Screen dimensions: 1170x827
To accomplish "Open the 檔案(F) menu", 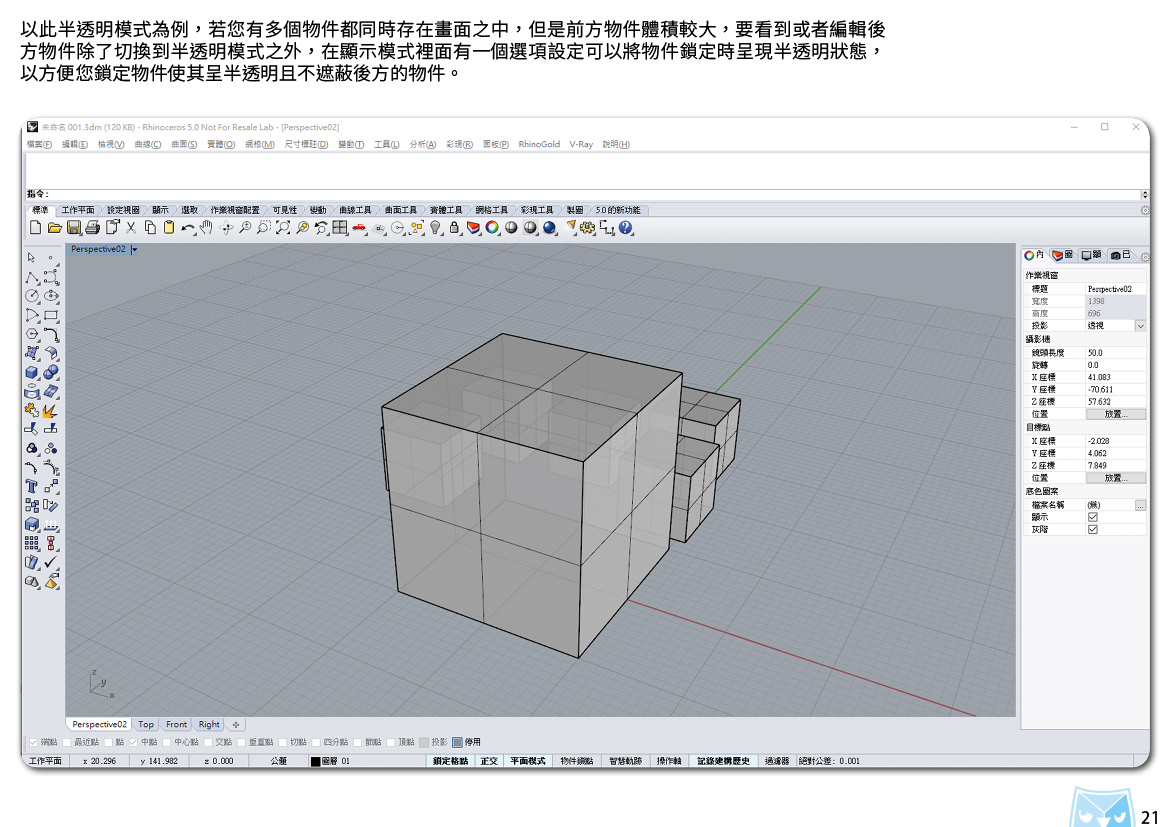I will click(x=40, y=145).
